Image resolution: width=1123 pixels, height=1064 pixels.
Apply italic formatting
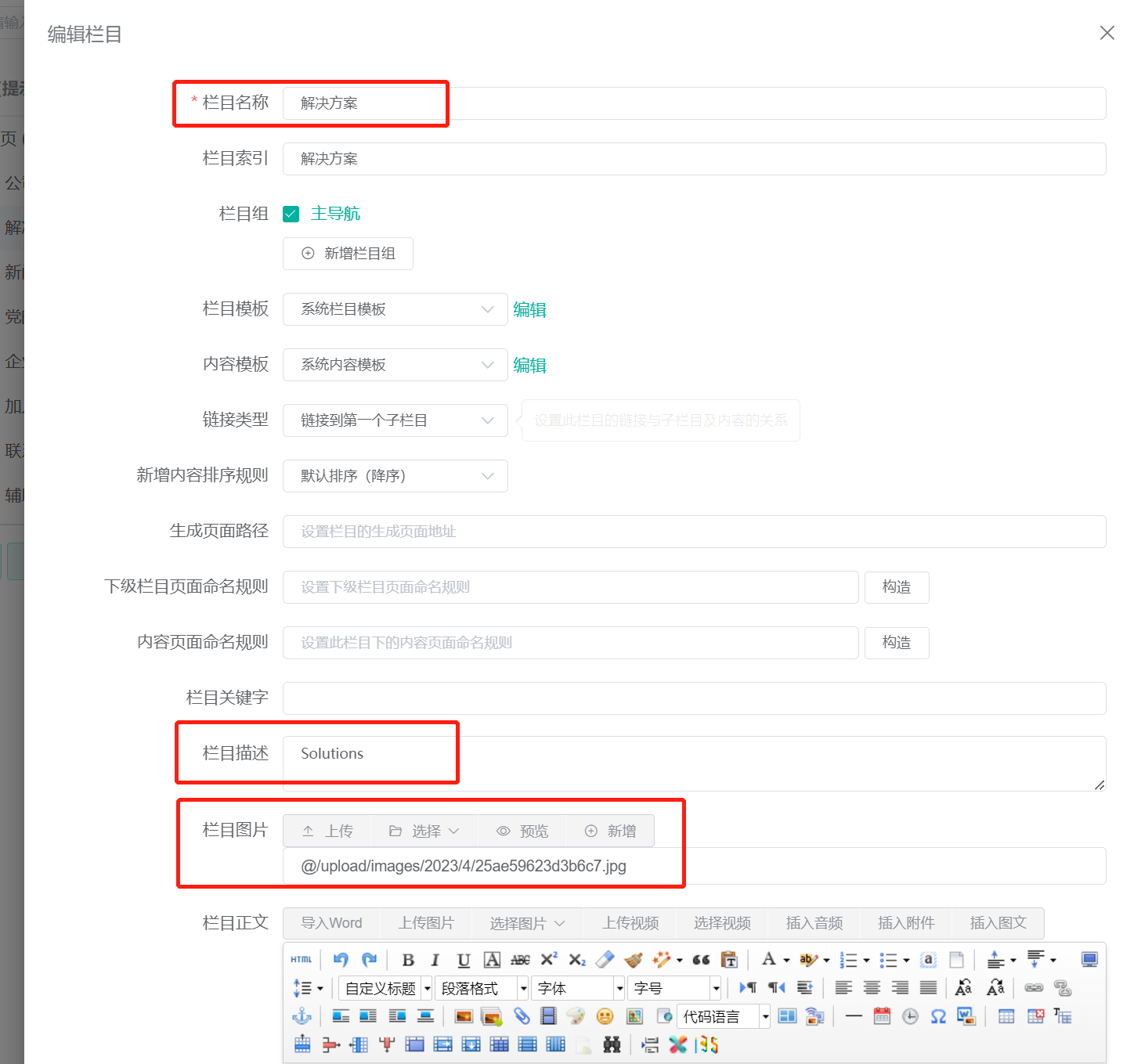[435, 959]
